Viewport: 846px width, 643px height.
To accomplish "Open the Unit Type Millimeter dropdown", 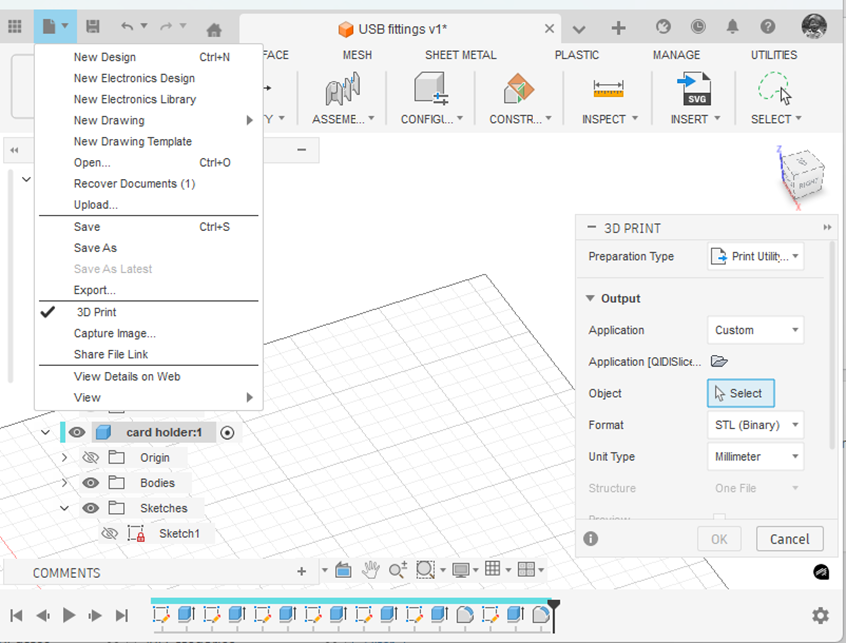I will [x=755, y=457].
